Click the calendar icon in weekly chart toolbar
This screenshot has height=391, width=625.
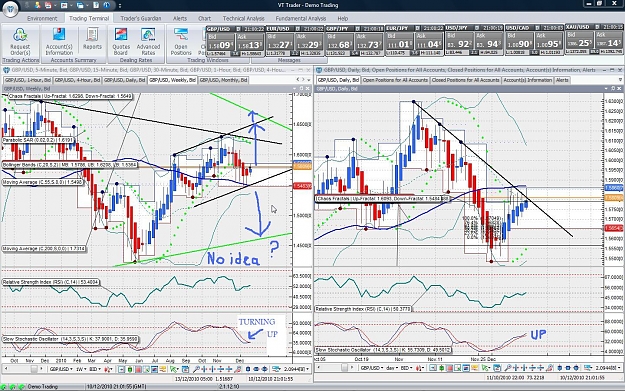point(185,369)
